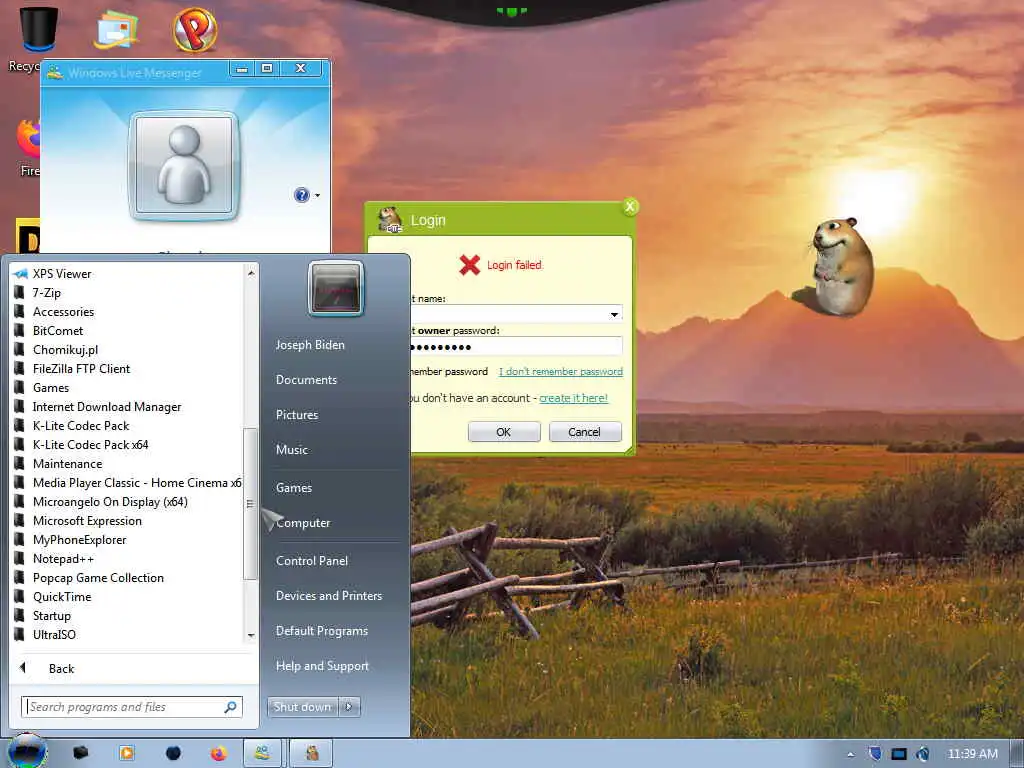Click the programs list scroll up arrow
Image resolution: width=1024 pixels, height=768 pixels.
[251, 273]
